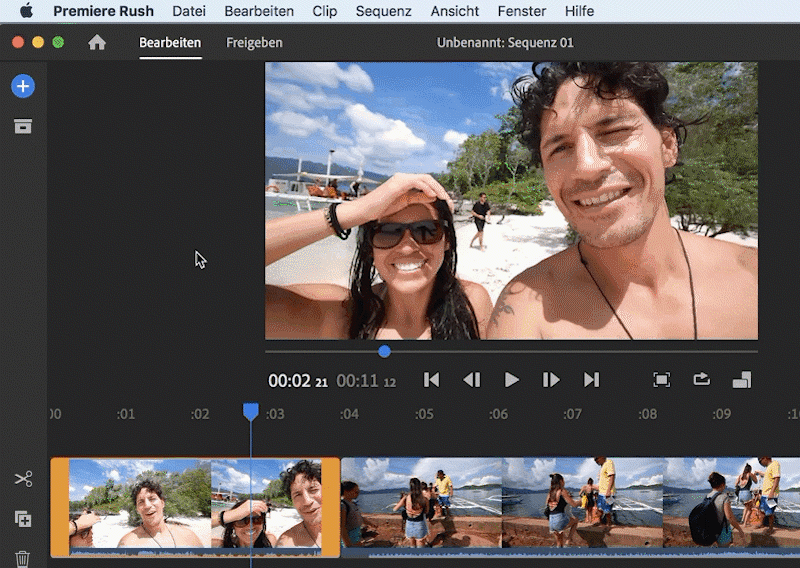This screenshot has width=800, height=568.
Task: Open the Bearbeiten menu in menu bar
Action: [x=259, y=11]
